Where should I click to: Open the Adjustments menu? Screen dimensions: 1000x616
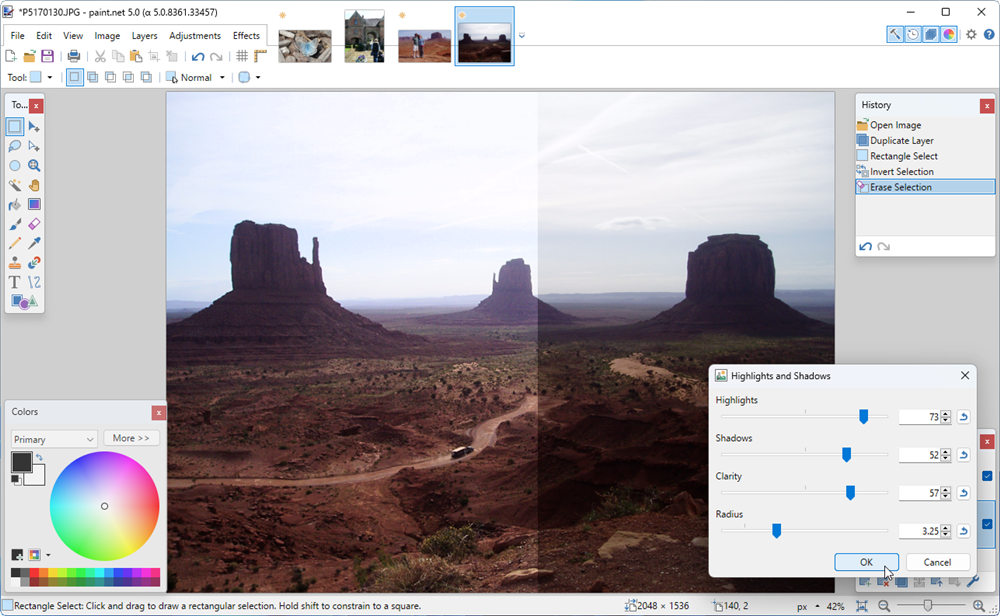point(195,36)
